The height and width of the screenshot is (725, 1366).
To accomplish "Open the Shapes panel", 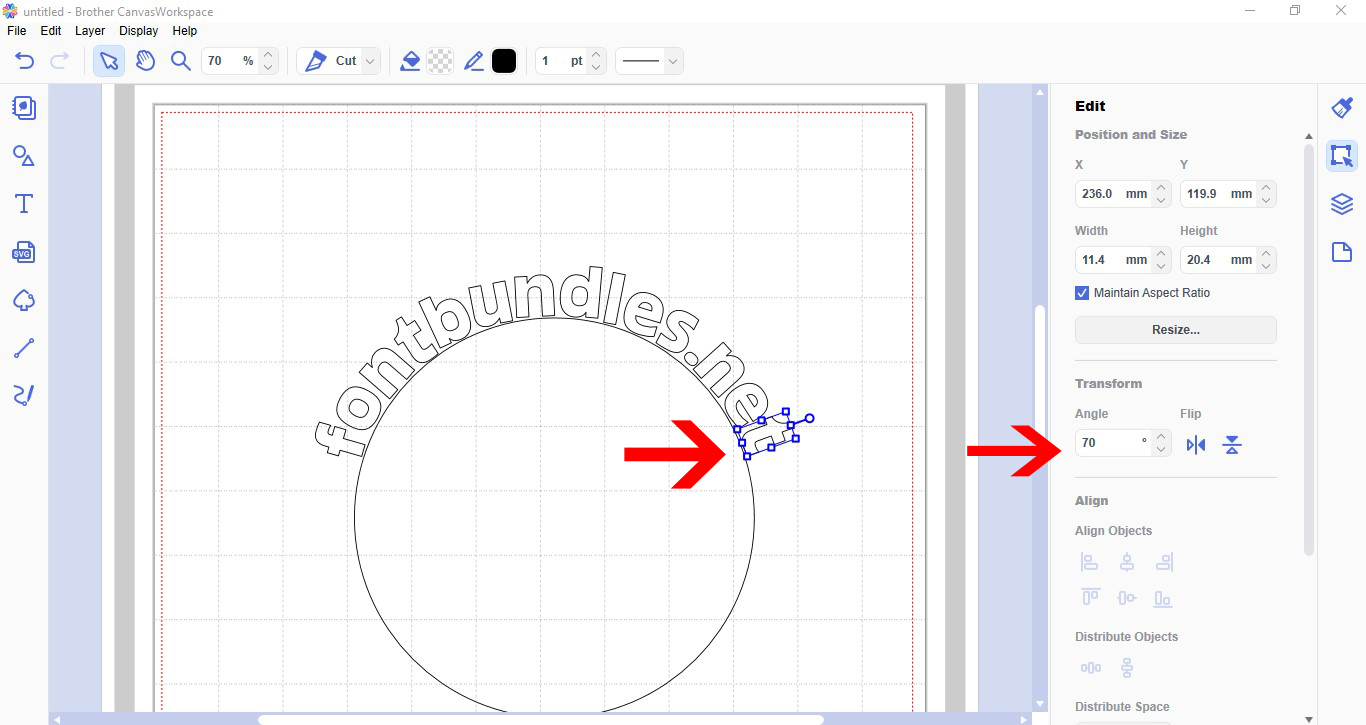I will pyautogui.click(x=24, y=156).
